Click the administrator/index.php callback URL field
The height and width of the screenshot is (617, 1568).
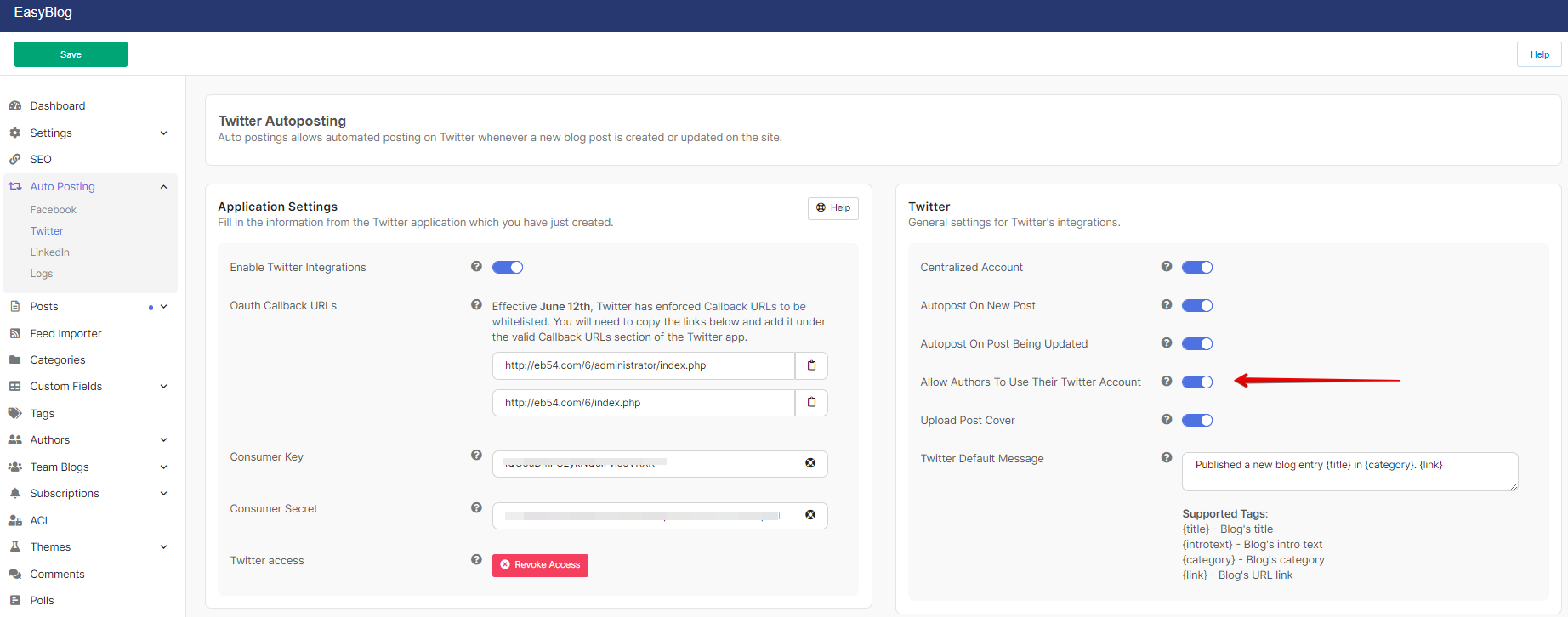pyautogui.click(x=644, y=365)
